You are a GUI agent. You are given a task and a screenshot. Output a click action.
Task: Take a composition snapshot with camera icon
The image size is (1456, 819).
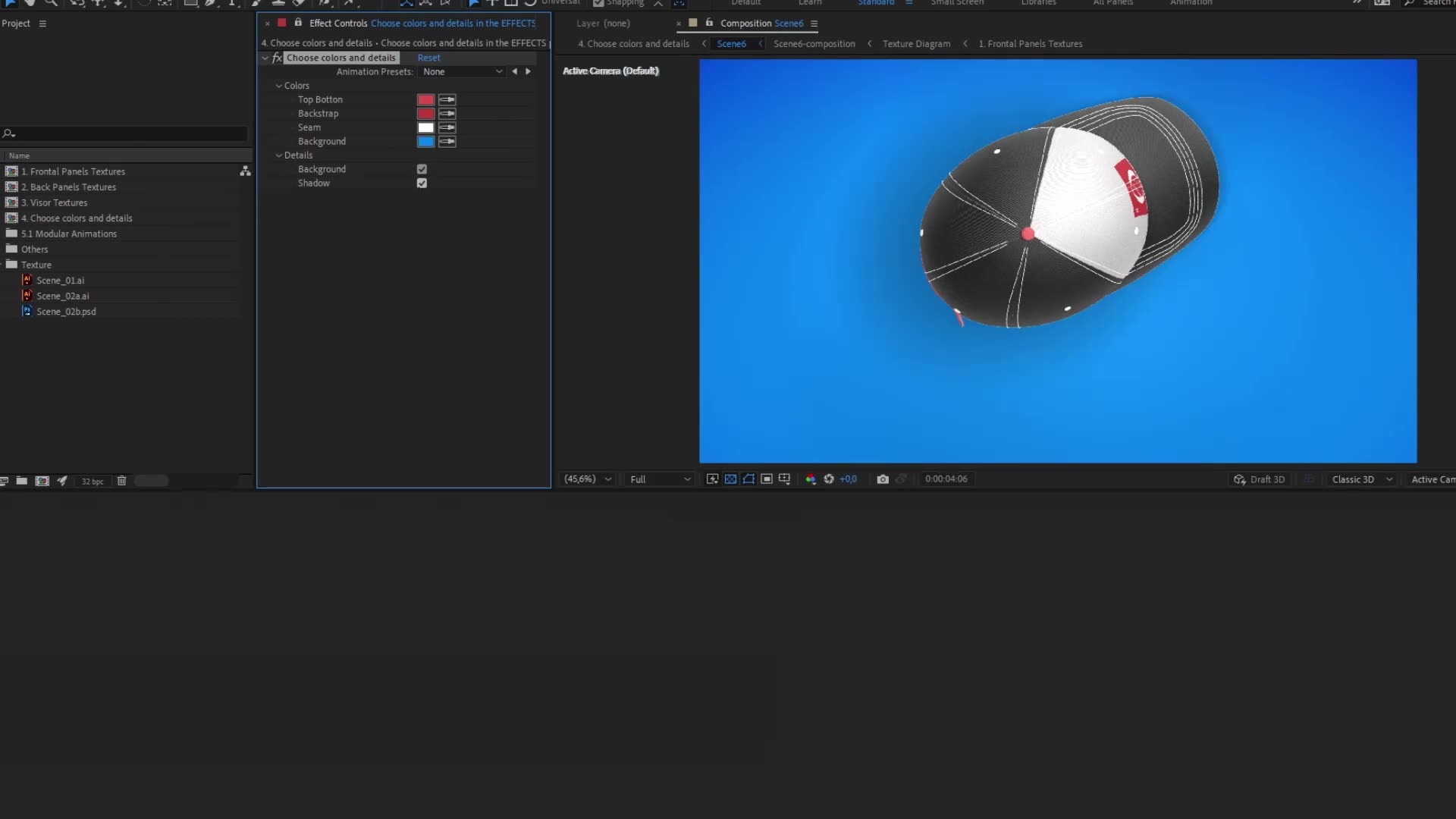[883, 479]
